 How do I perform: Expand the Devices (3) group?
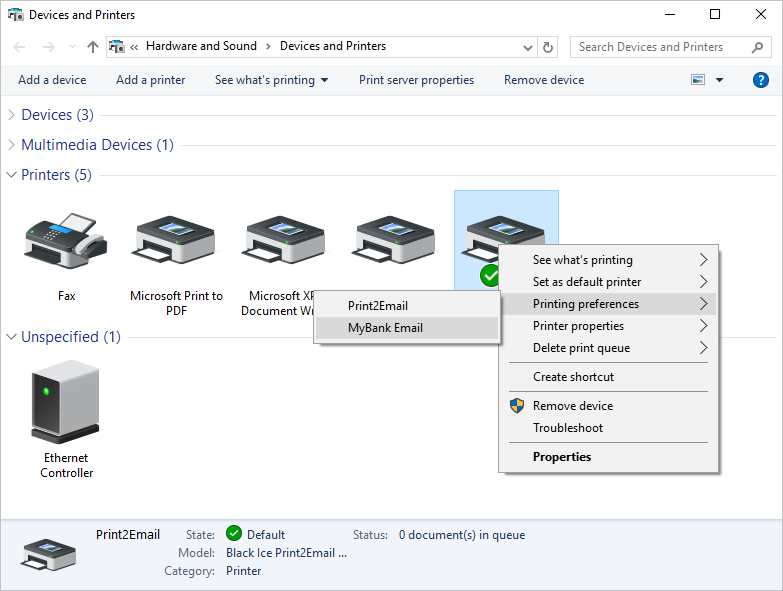[x=11, y=115]
